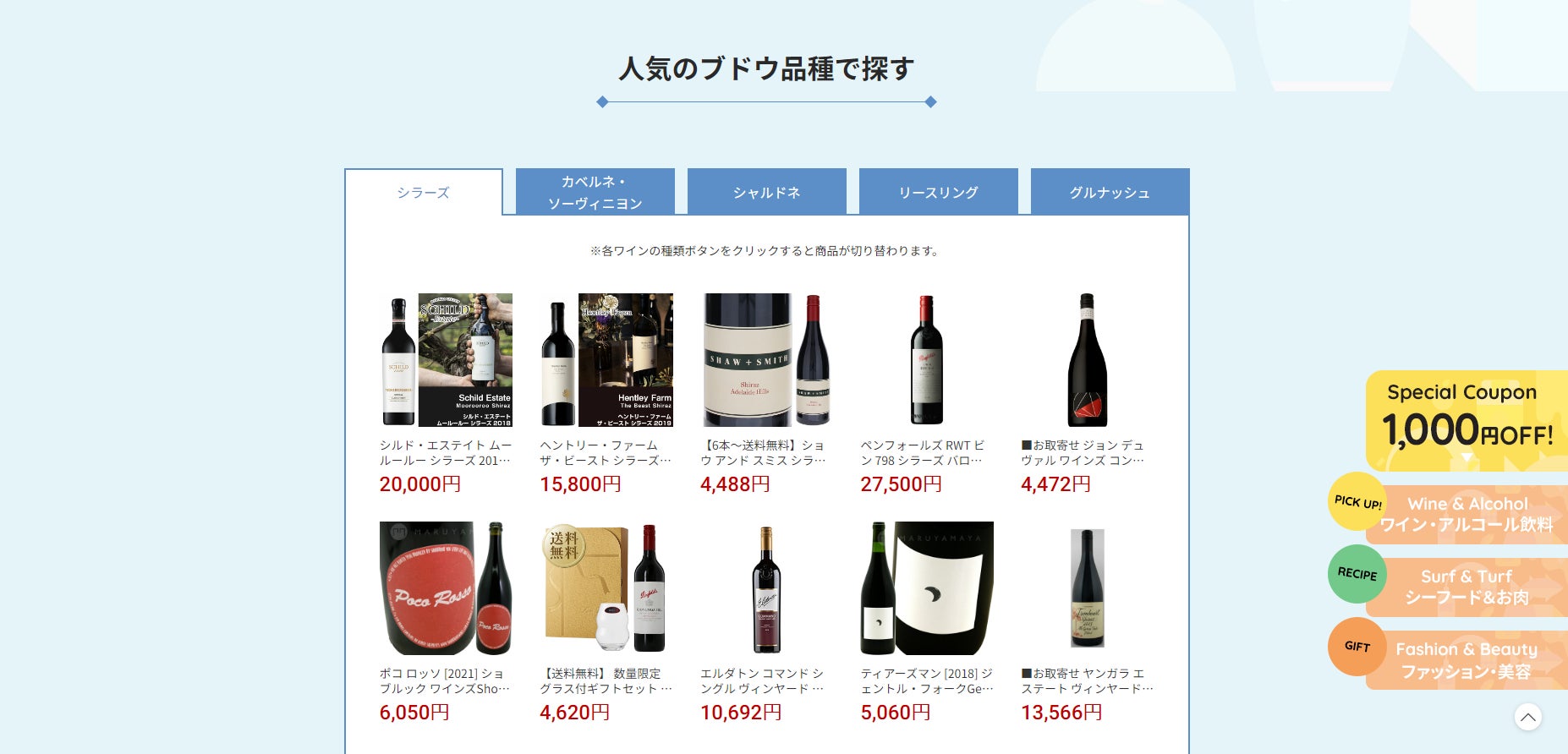Open the 送料無料 gift set product image

pos(606,588)
